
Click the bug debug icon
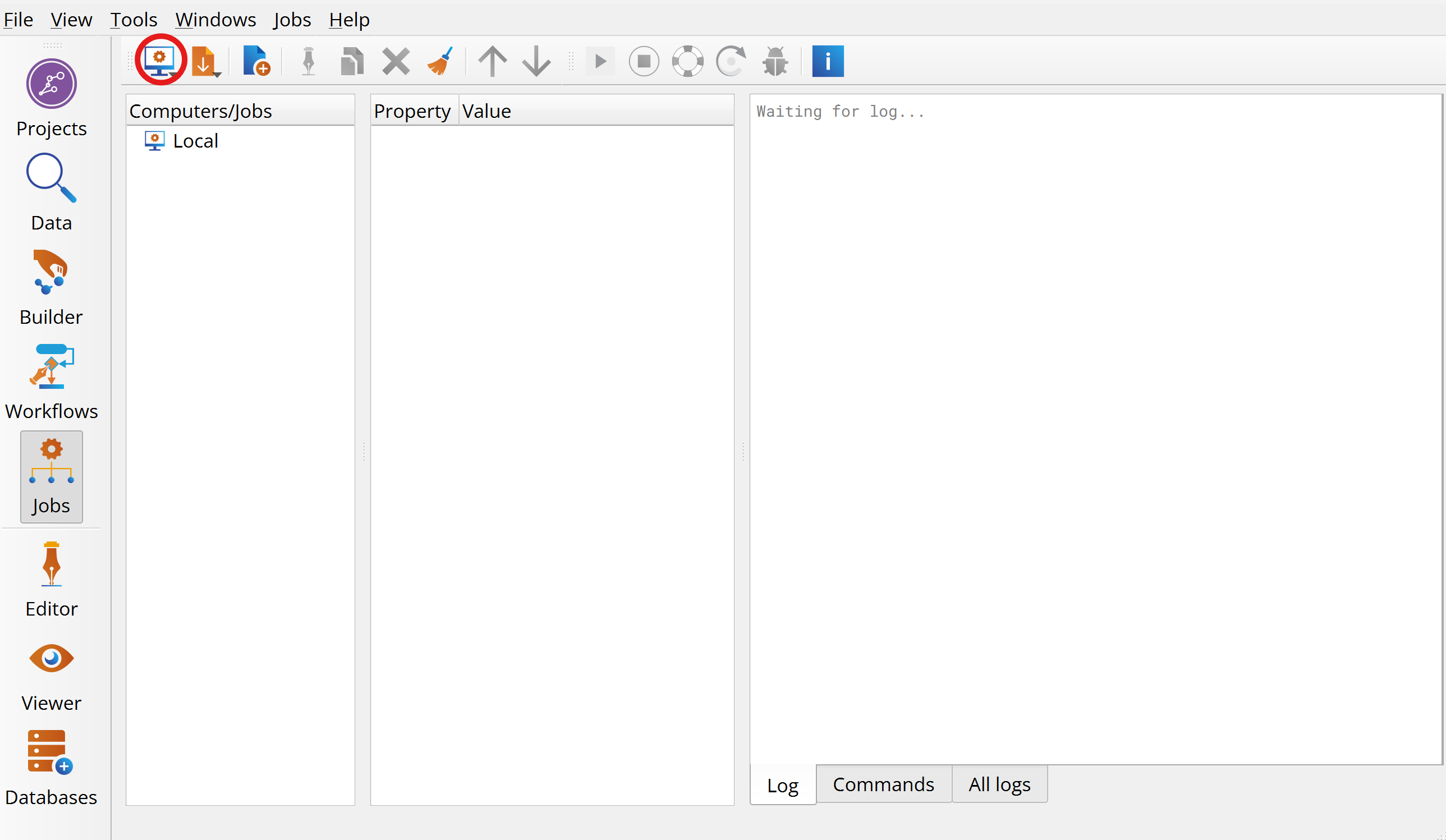click(775, 61)
